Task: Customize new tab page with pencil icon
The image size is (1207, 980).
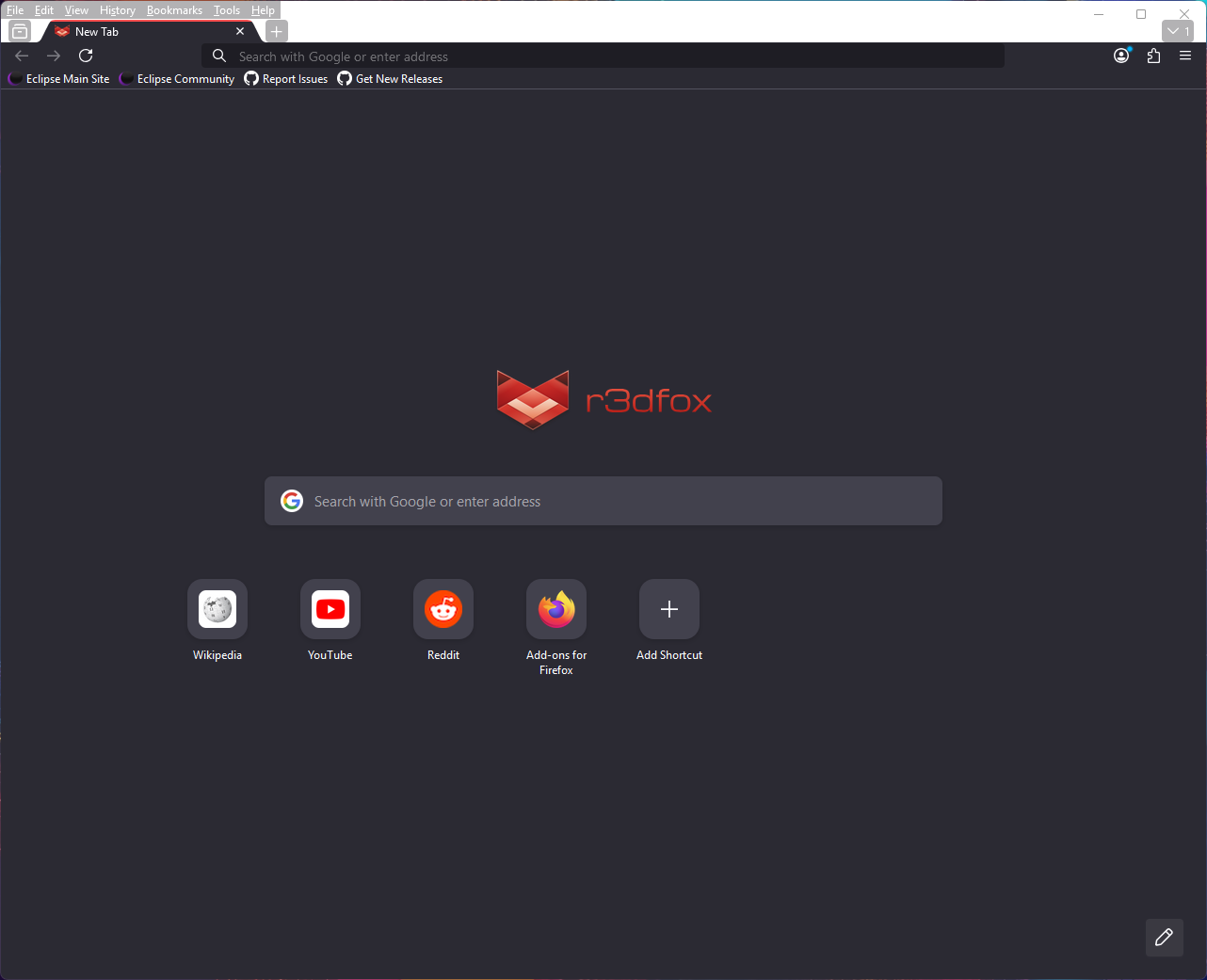Action: pyautogui.click(x=1165, y=938)
